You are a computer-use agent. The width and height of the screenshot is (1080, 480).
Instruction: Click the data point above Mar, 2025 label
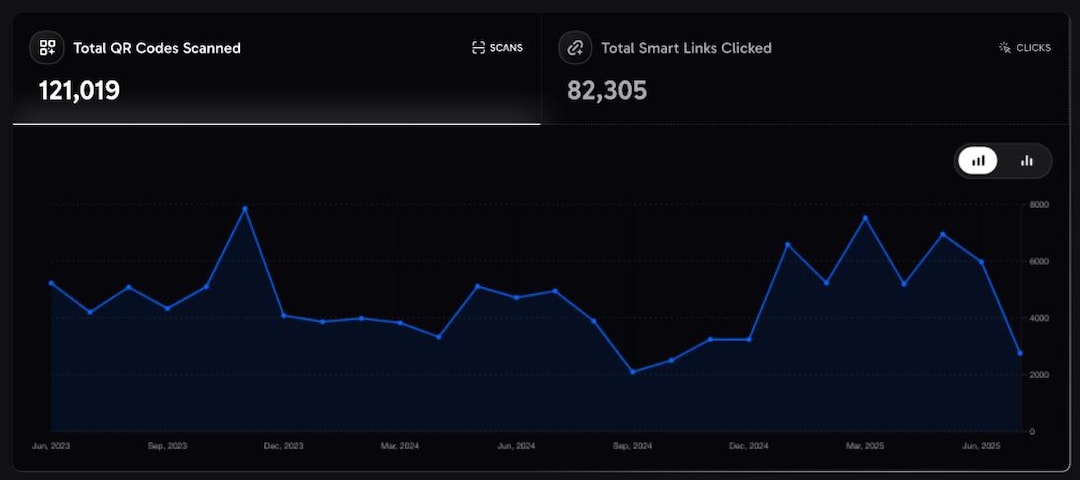865,218
